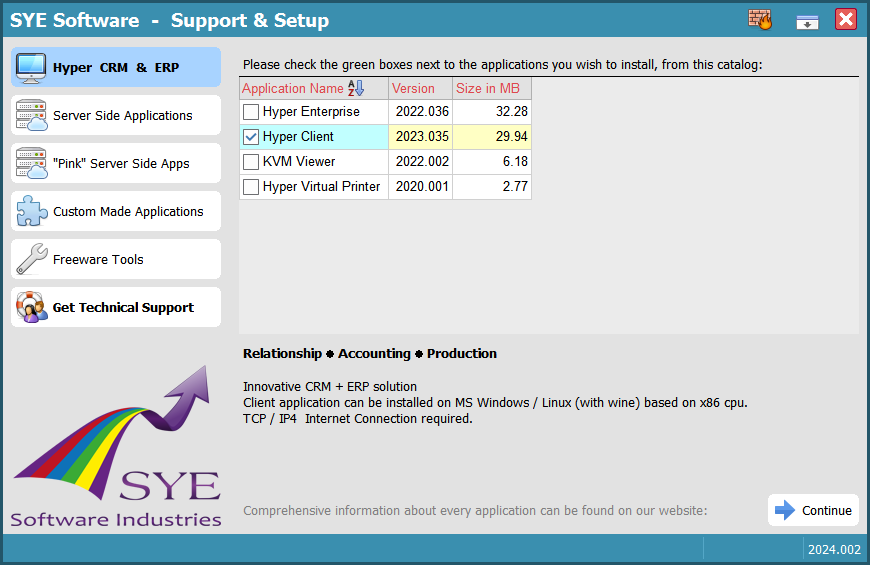
Task: Check the Hyper Virtual Printer checkbox
Action: (x=251, y=186)
